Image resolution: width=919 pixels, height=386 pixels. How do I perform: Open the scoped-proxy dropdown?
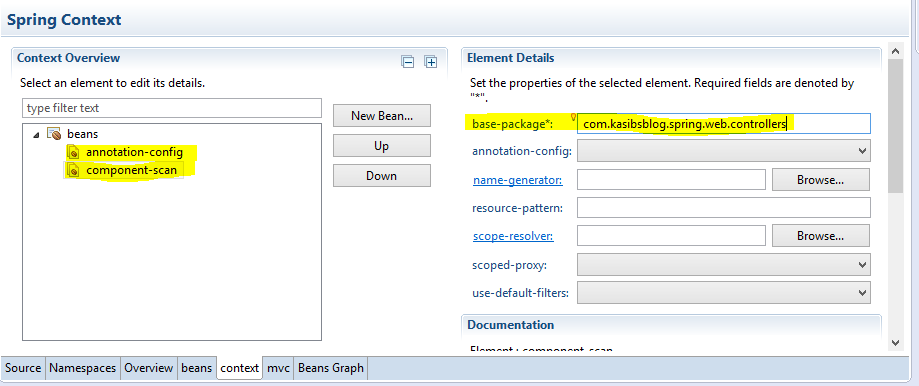(x=724, y=264)
